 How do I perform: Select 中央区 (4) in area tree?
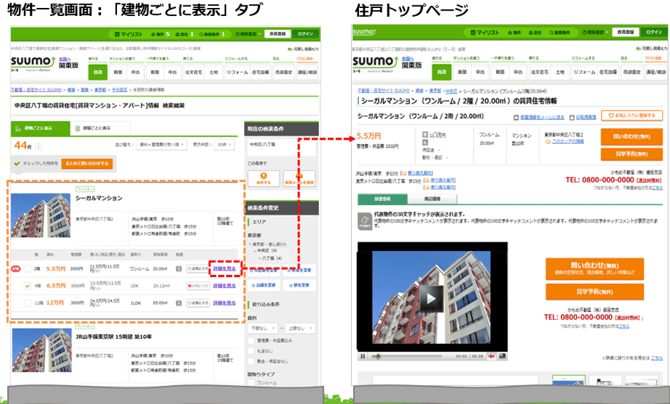(265, 251)
